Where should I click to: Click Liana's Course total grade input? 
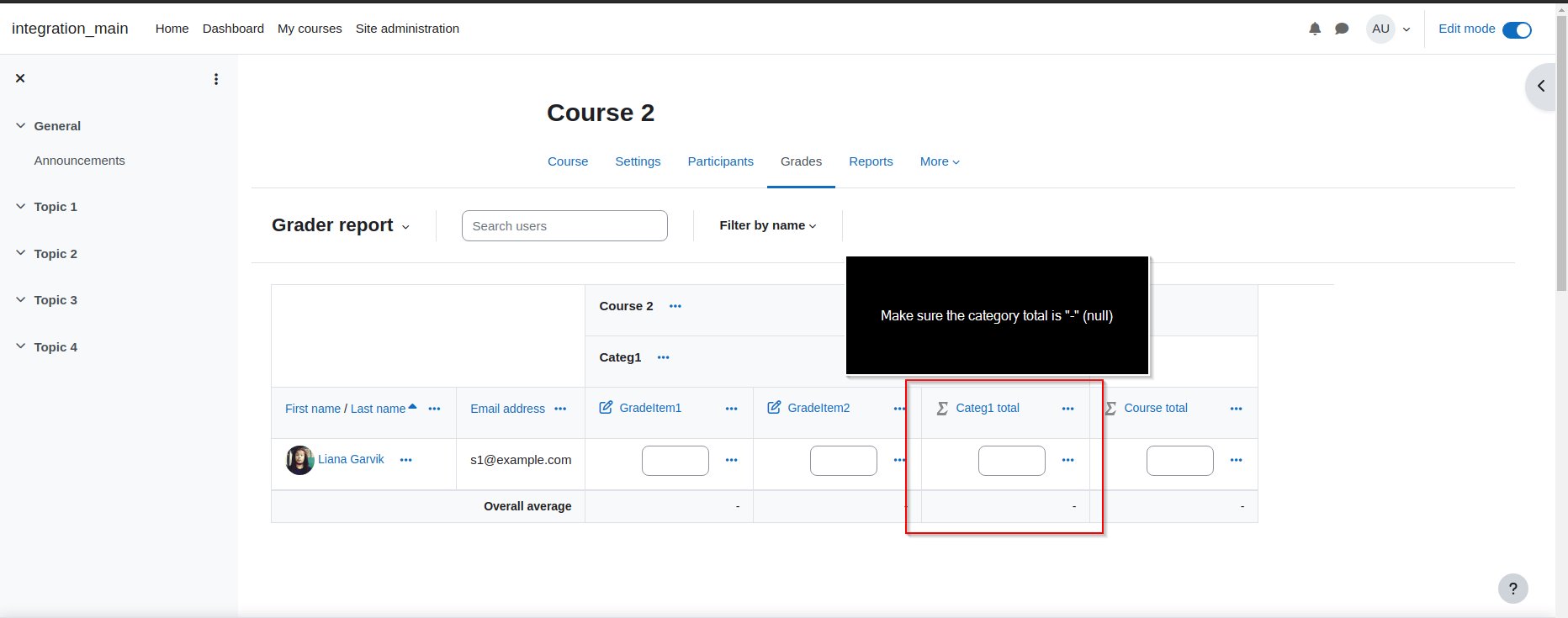[x=1180, y=461]
